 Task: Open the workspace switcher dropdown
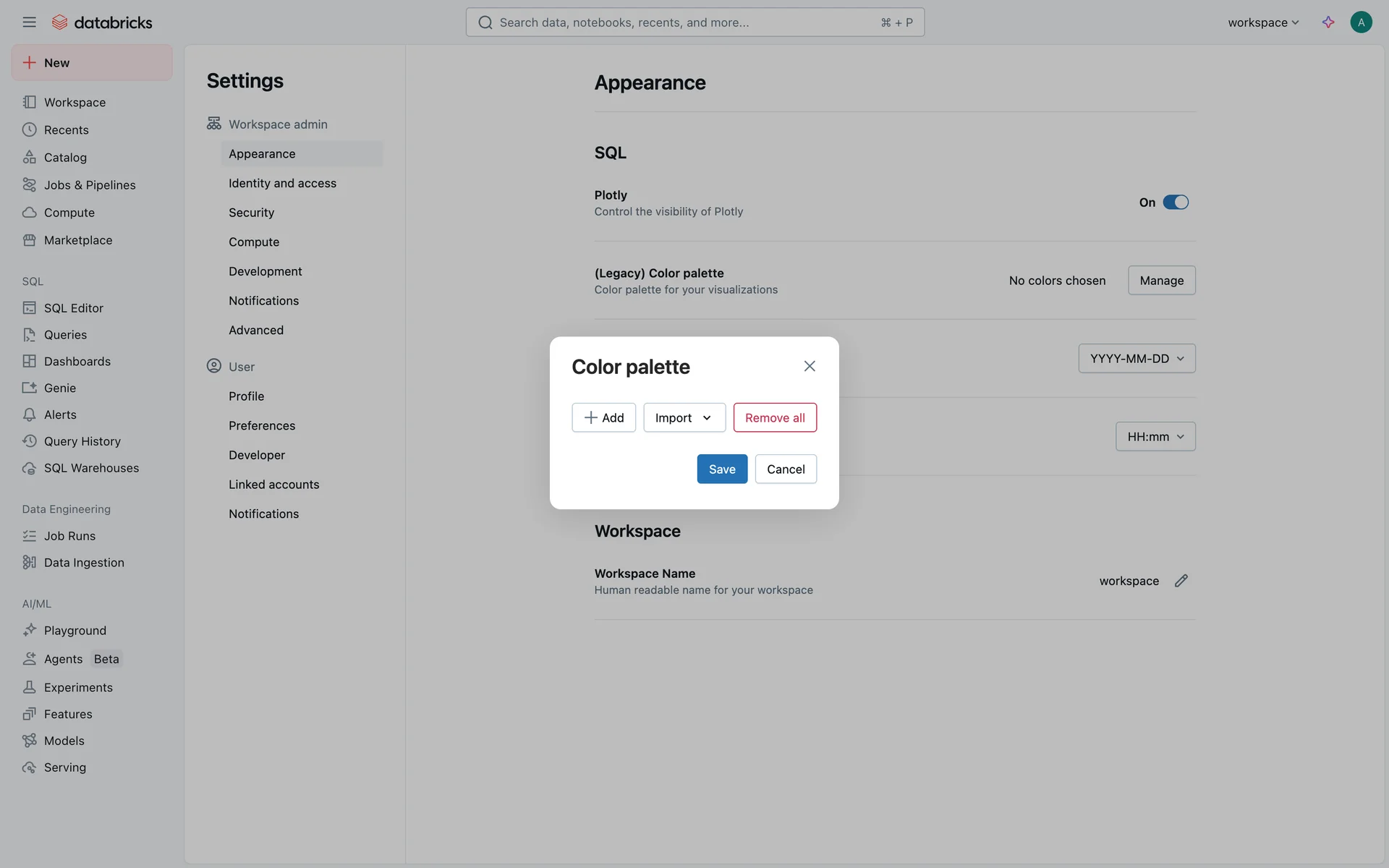[x=1263, y=22]
